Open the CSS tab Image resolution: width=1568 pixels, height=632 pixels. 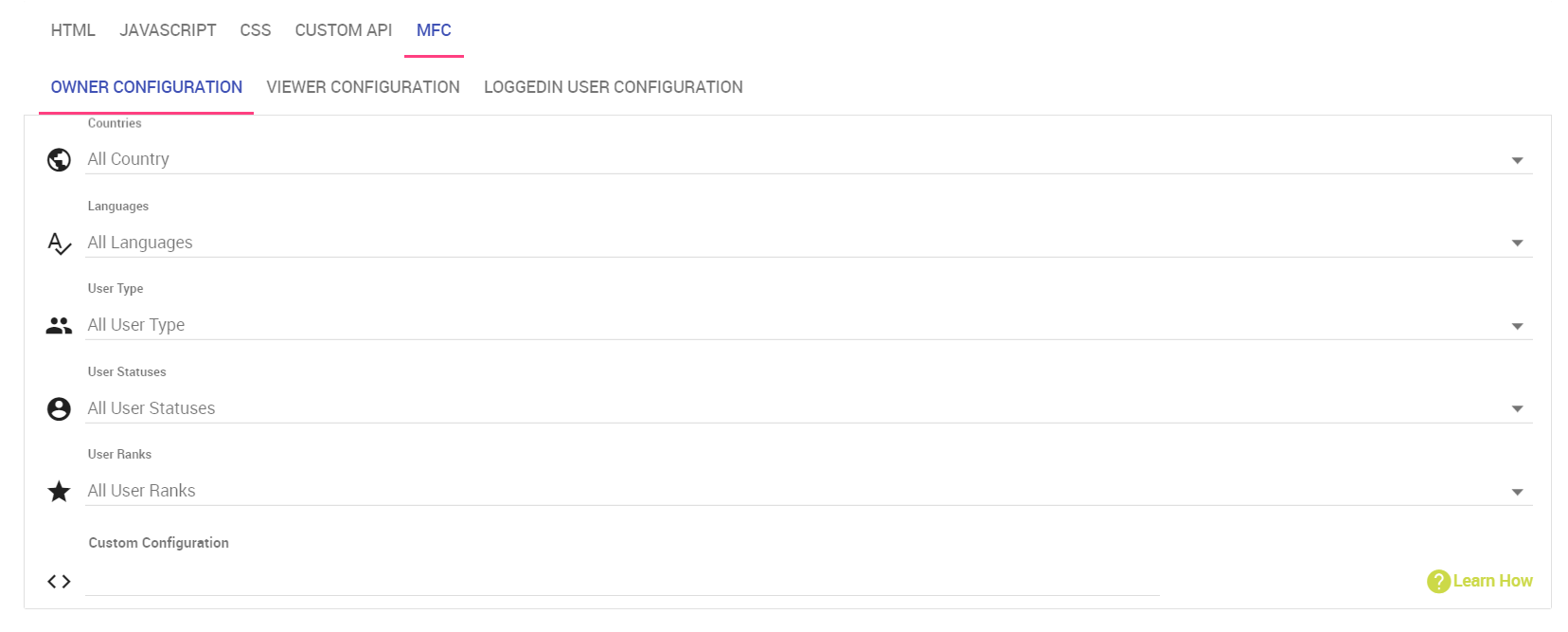(256, 30)
